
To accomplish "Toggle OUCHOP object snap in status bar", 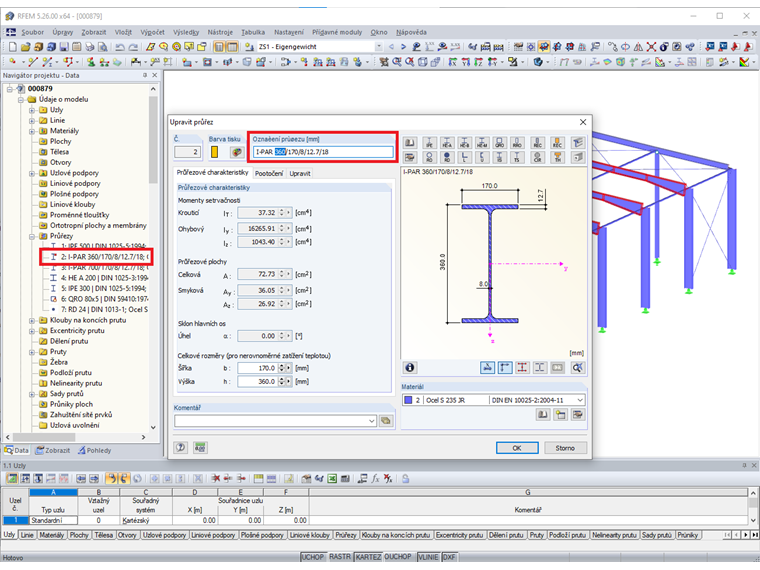I will tap(398, 557).
